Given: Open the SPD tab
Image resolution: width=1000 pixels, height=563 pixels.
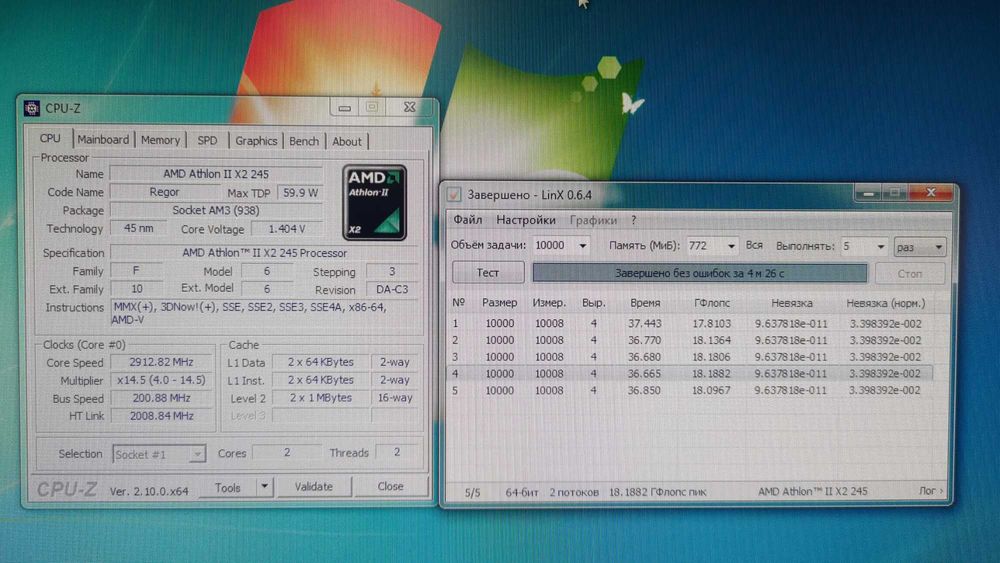Looking at the screenshot, I should coord(207,141).
